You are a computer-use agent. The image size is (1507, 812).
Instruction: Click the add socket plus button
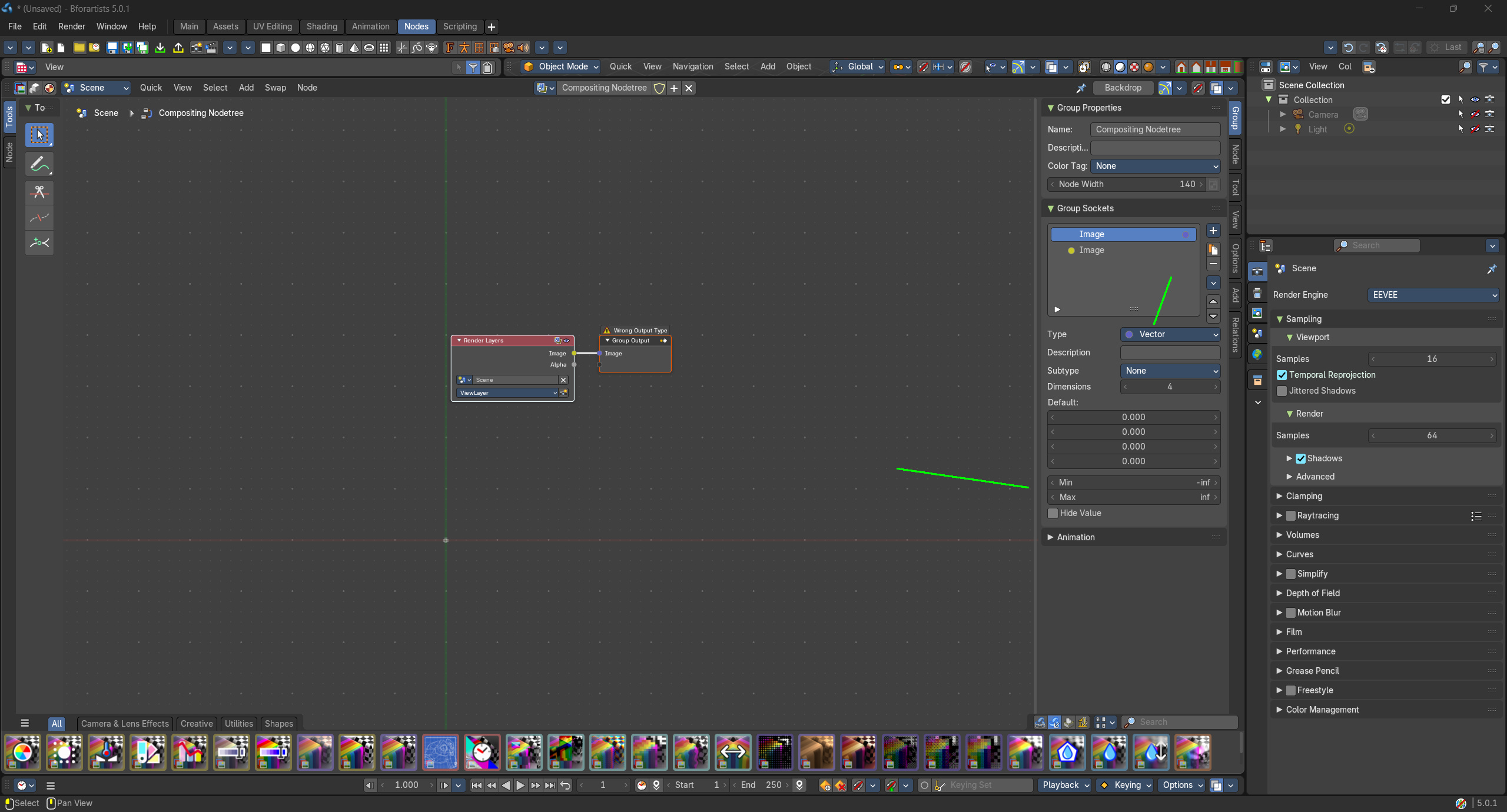1213,231
